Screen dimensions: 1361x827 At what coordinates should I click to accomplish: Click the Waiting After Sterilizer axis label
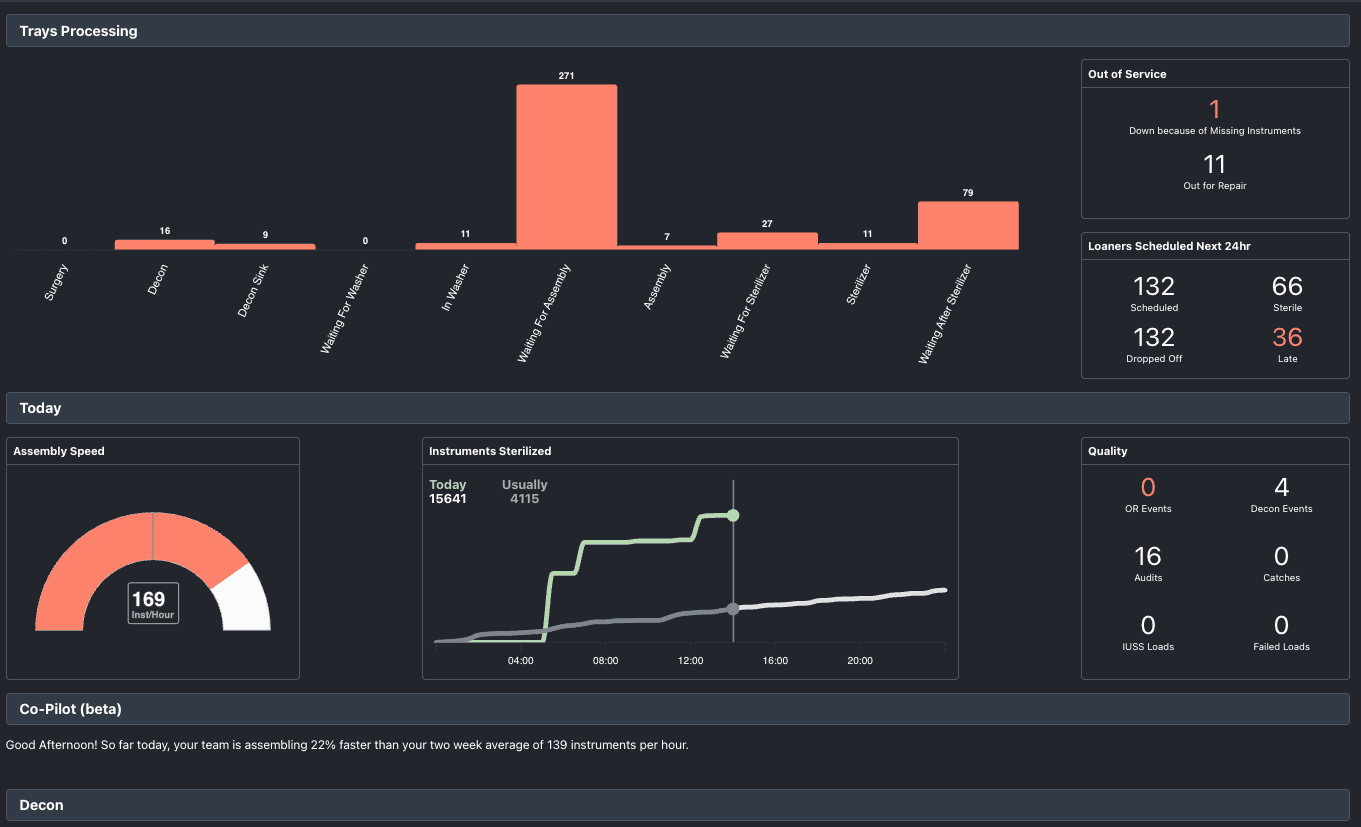click(x=946, y=314)
